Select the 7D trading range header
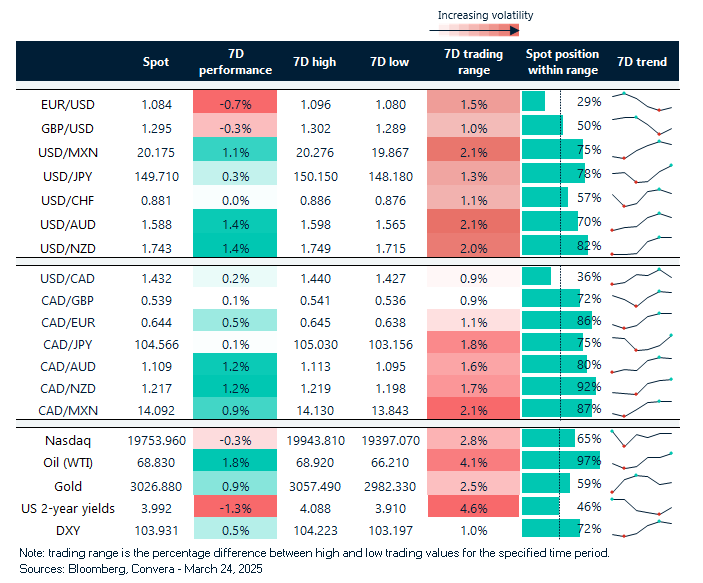 [x=473, y=62]
